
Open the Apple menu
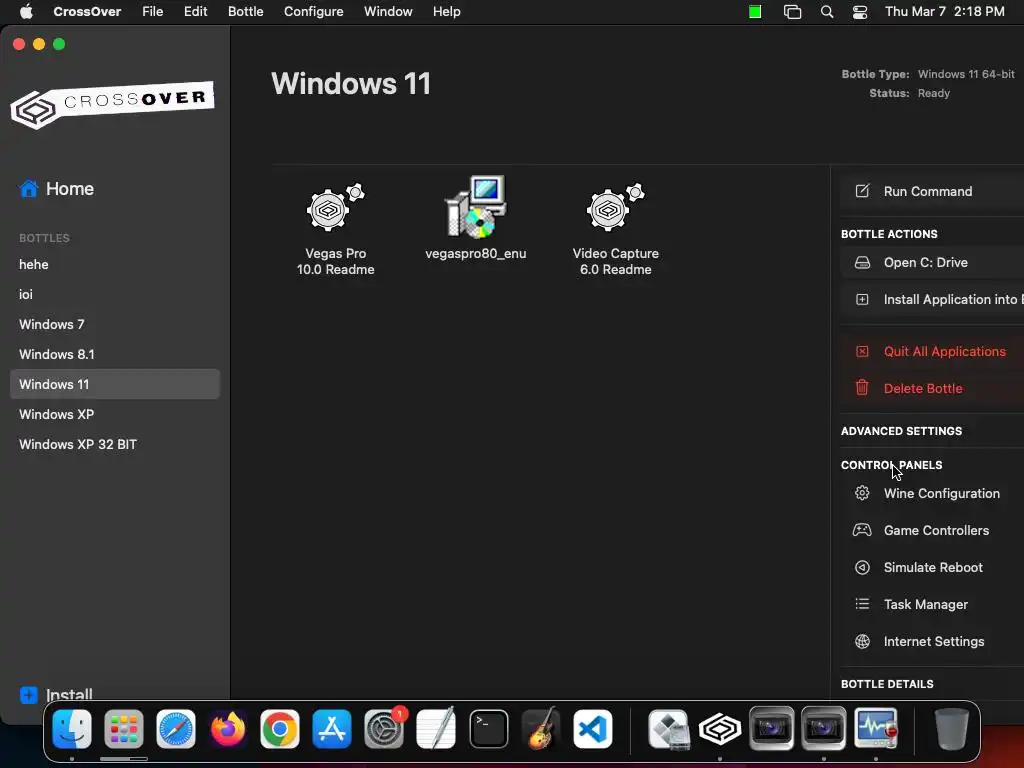point(26,12)
